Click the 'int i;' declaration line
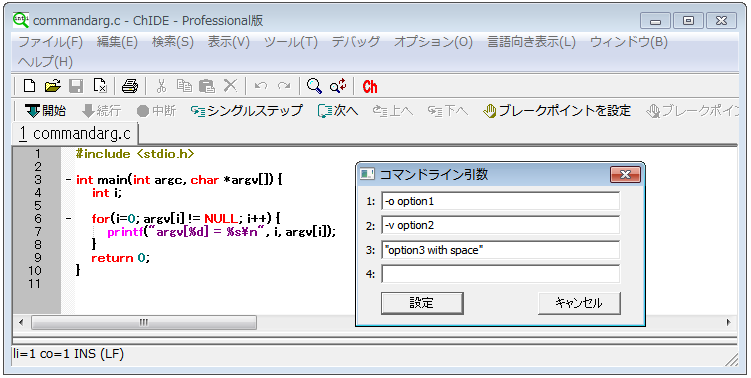Screen dimensions: 751x378 click(x=107, y=193)
